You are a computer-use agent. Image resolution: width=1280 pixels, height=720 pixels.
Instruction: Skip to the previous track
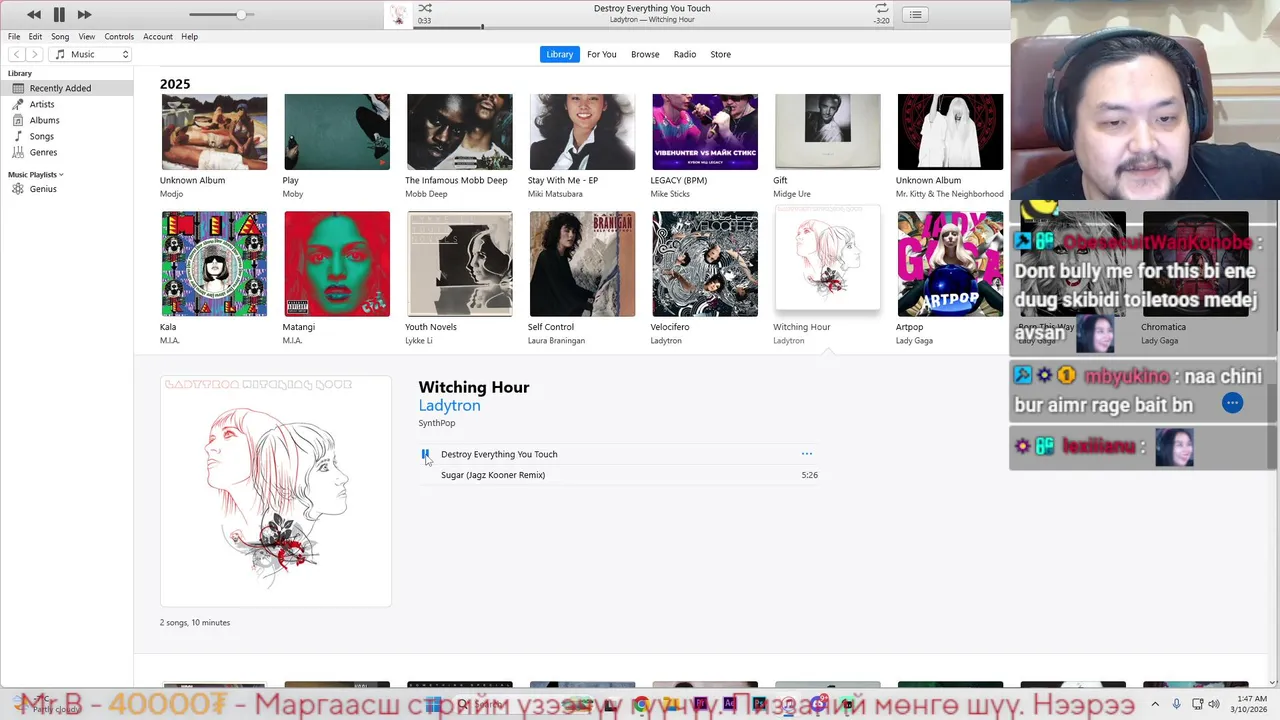(34, 14)
